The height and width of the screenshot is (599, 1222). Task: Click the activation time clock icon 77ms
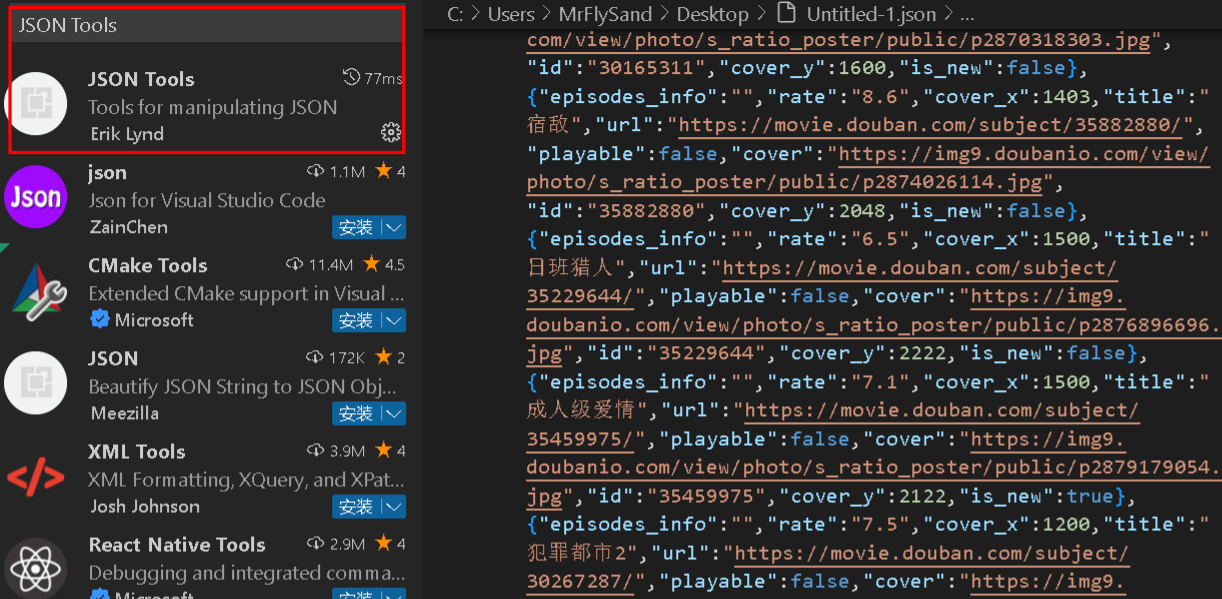click(351, 78)
